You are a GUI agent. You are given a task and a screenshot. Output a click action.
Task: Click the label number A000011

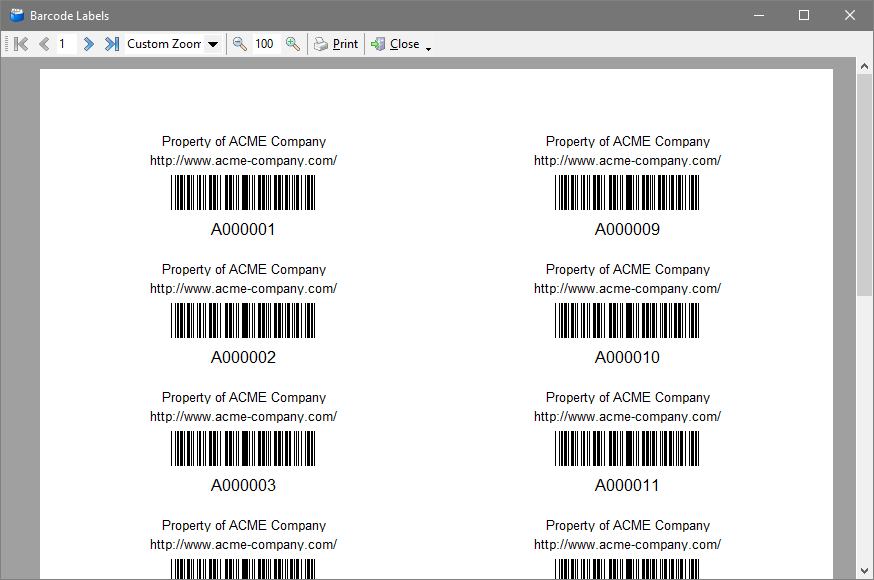[x=627, y=486]
